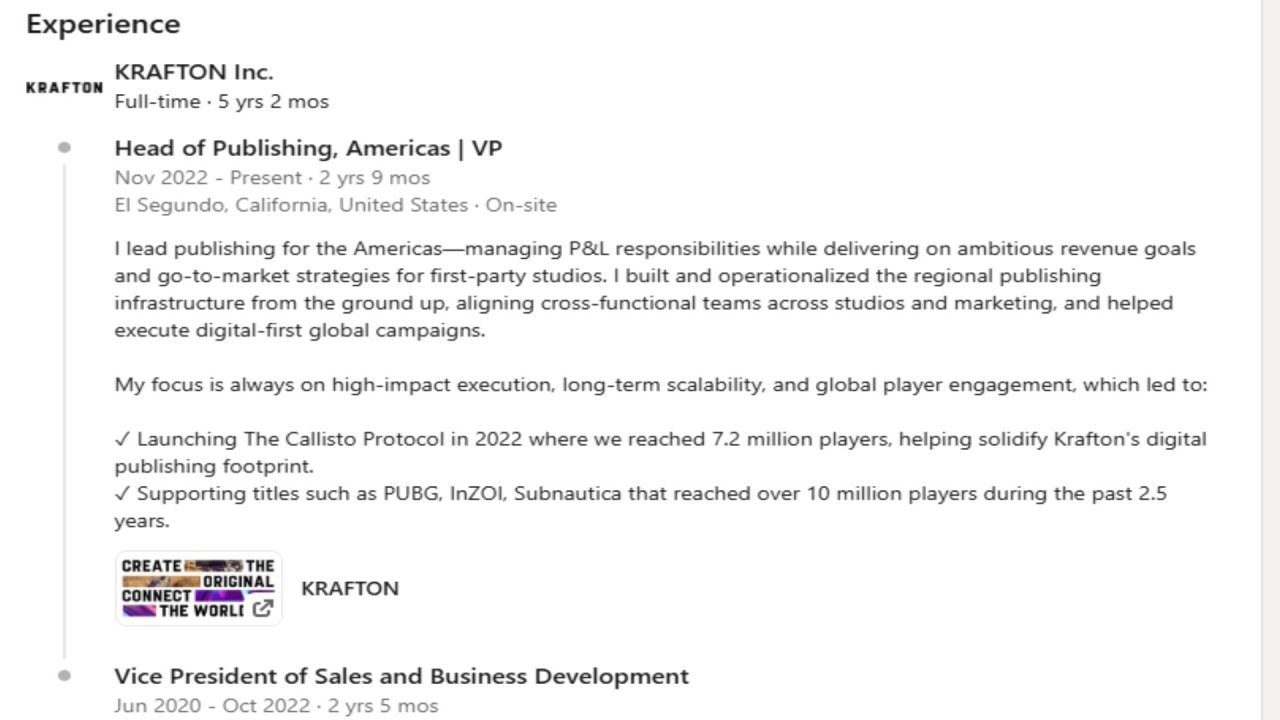Click the Full-time 5 yrs 2 mos line
Viewport: 1280px width, 720px height.
(221, 101)
